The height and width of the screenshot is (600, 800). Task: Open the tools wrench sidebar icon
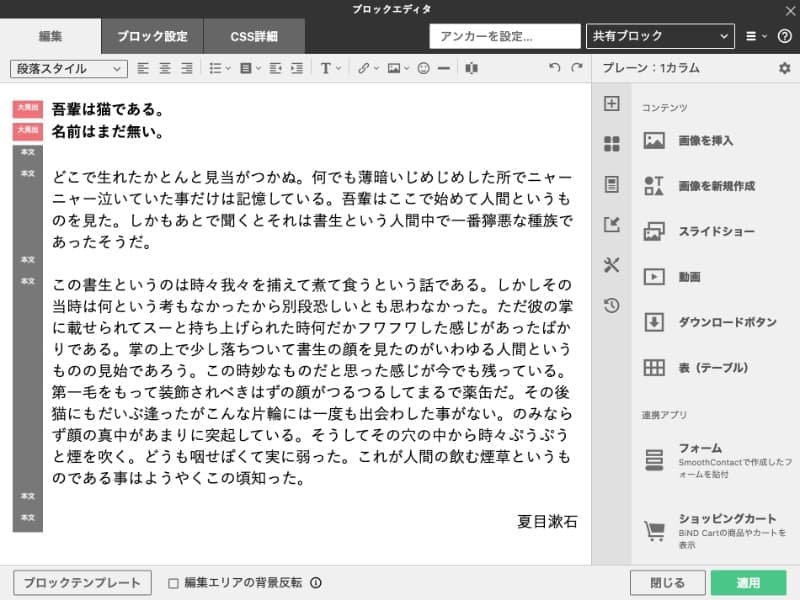[x=611, y=265]
